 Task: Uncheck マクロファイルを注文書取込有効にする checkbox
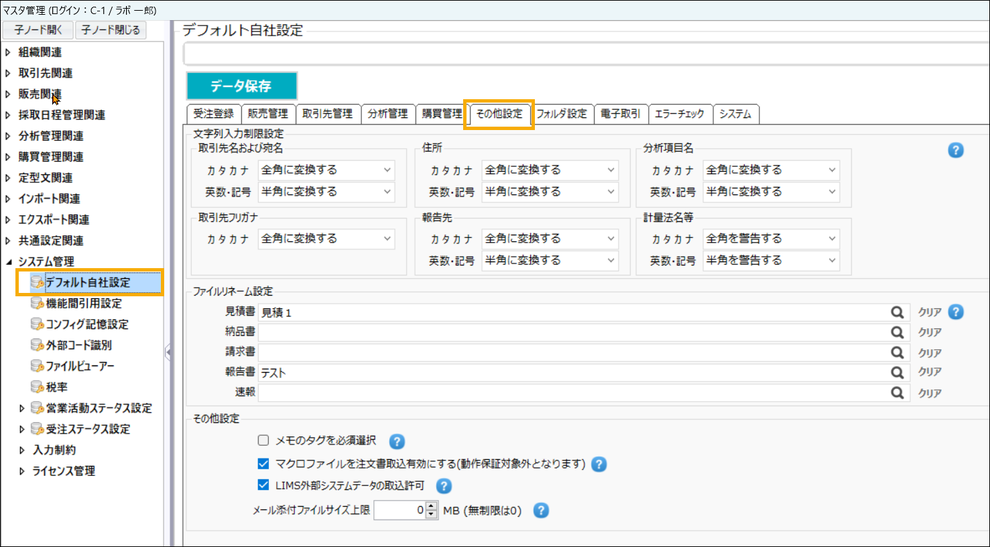(x=264, y=464)
